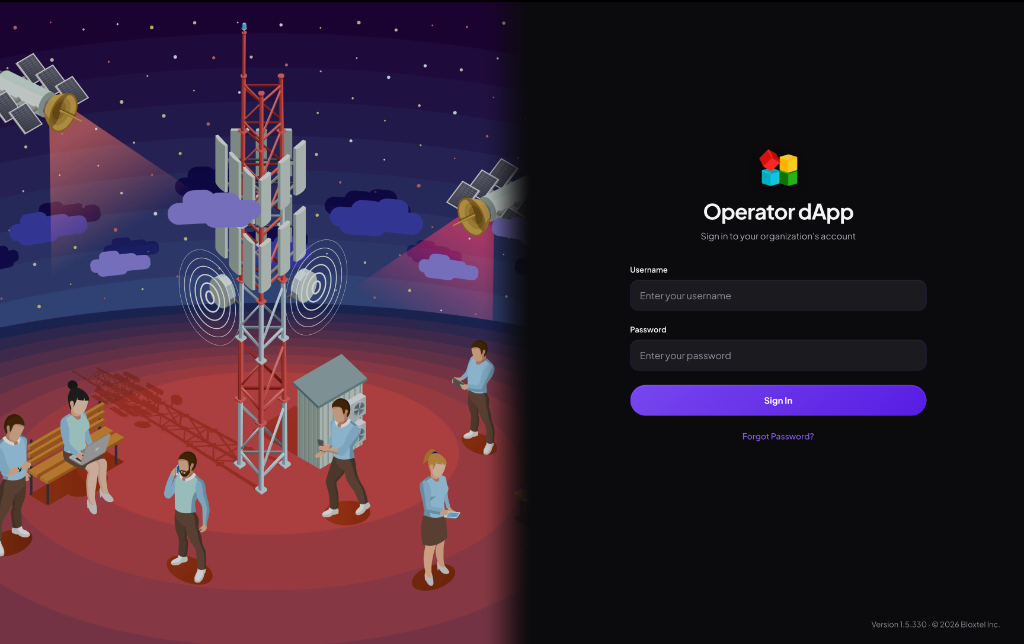Focus the Password input field
1024x644 pixels.
(778, 355)
